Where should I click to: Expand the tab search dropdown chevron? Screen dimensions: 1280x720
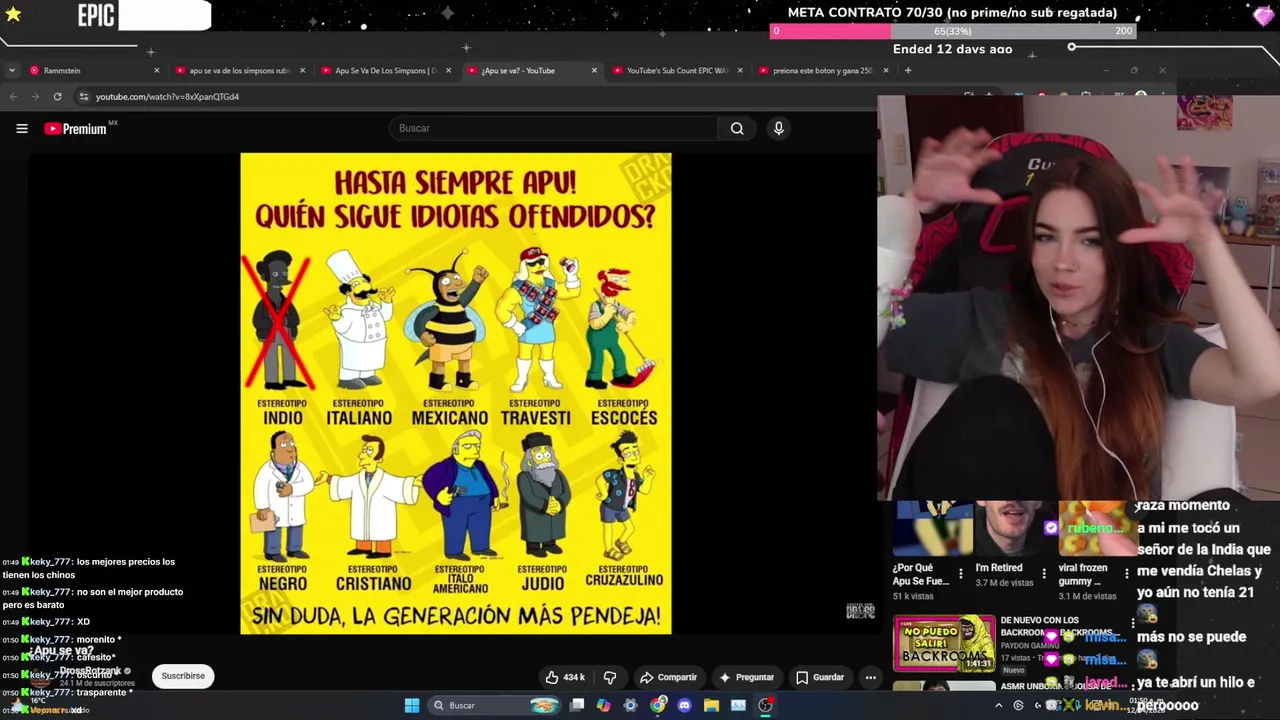click(11, 71)
